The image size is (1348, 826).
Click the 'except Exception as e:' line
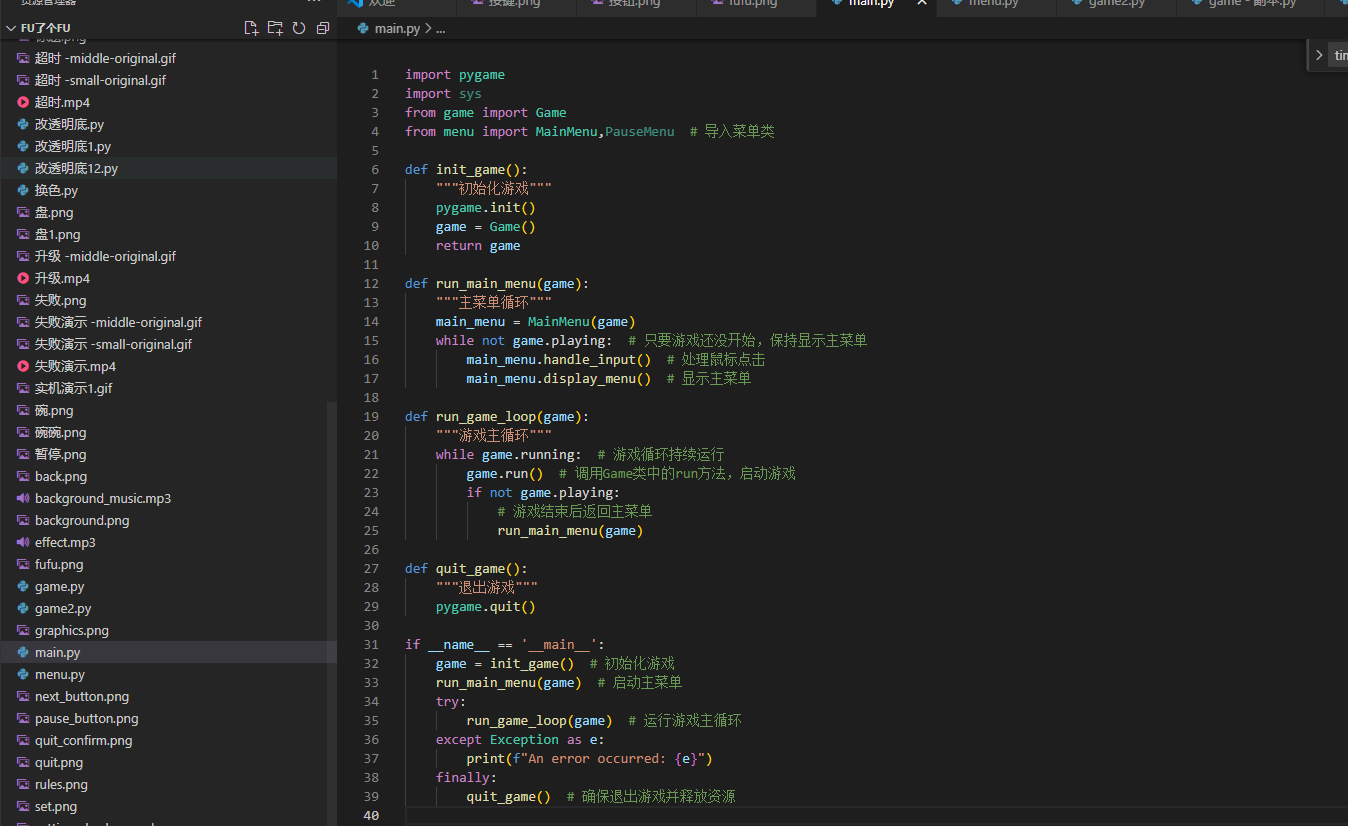click(520, 740)
